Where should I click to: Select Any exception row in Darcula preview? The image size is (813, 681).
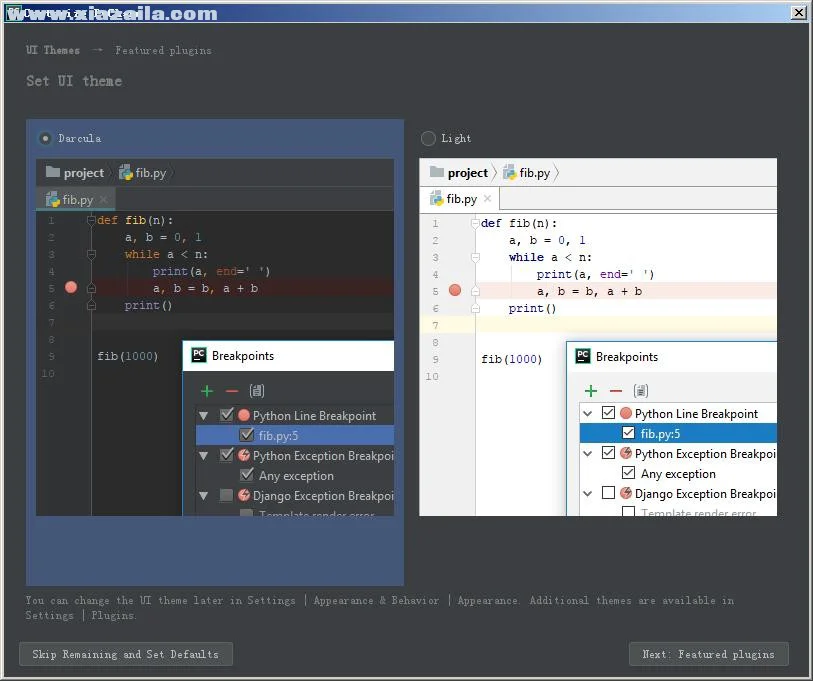click(295, 475)
